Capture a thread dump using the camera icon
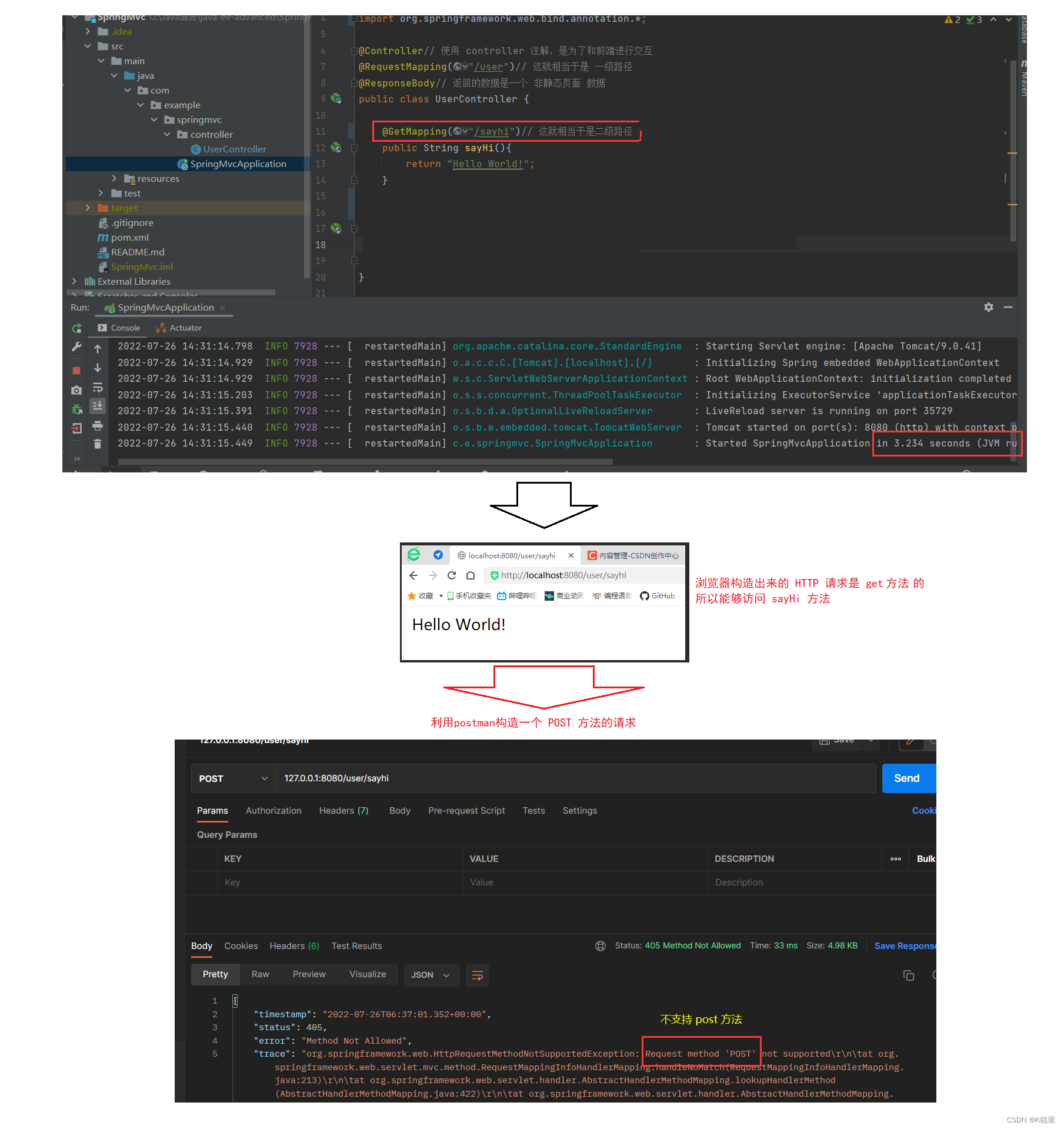The image size is (1064, 1129). click(76, 390)
